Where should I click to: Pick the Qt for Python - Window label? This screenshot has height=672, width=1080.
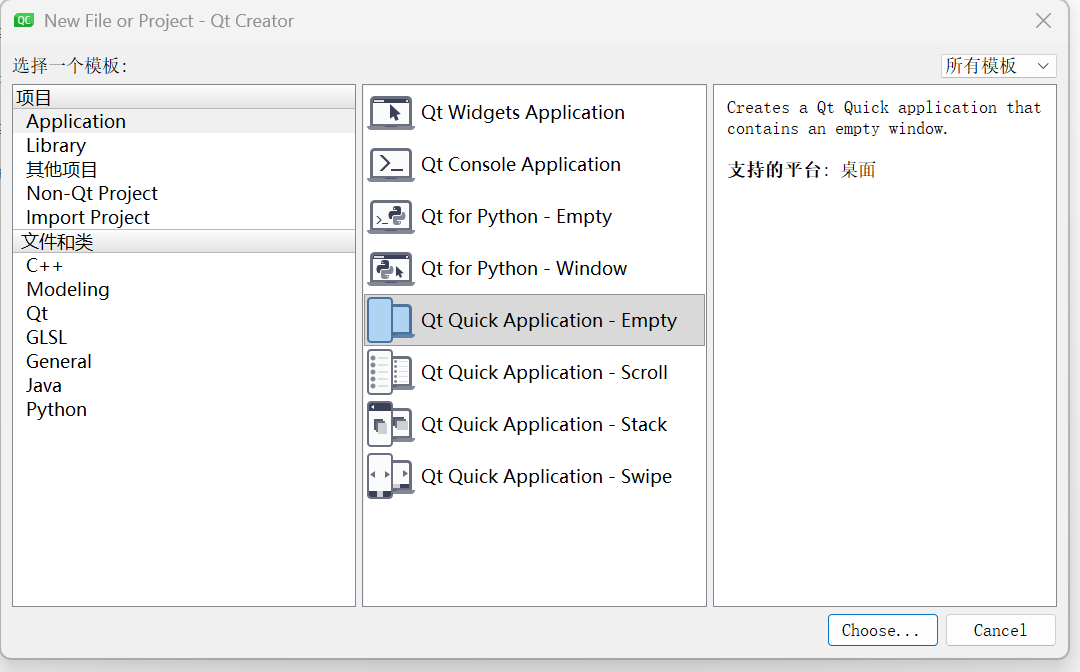point(524,269)
